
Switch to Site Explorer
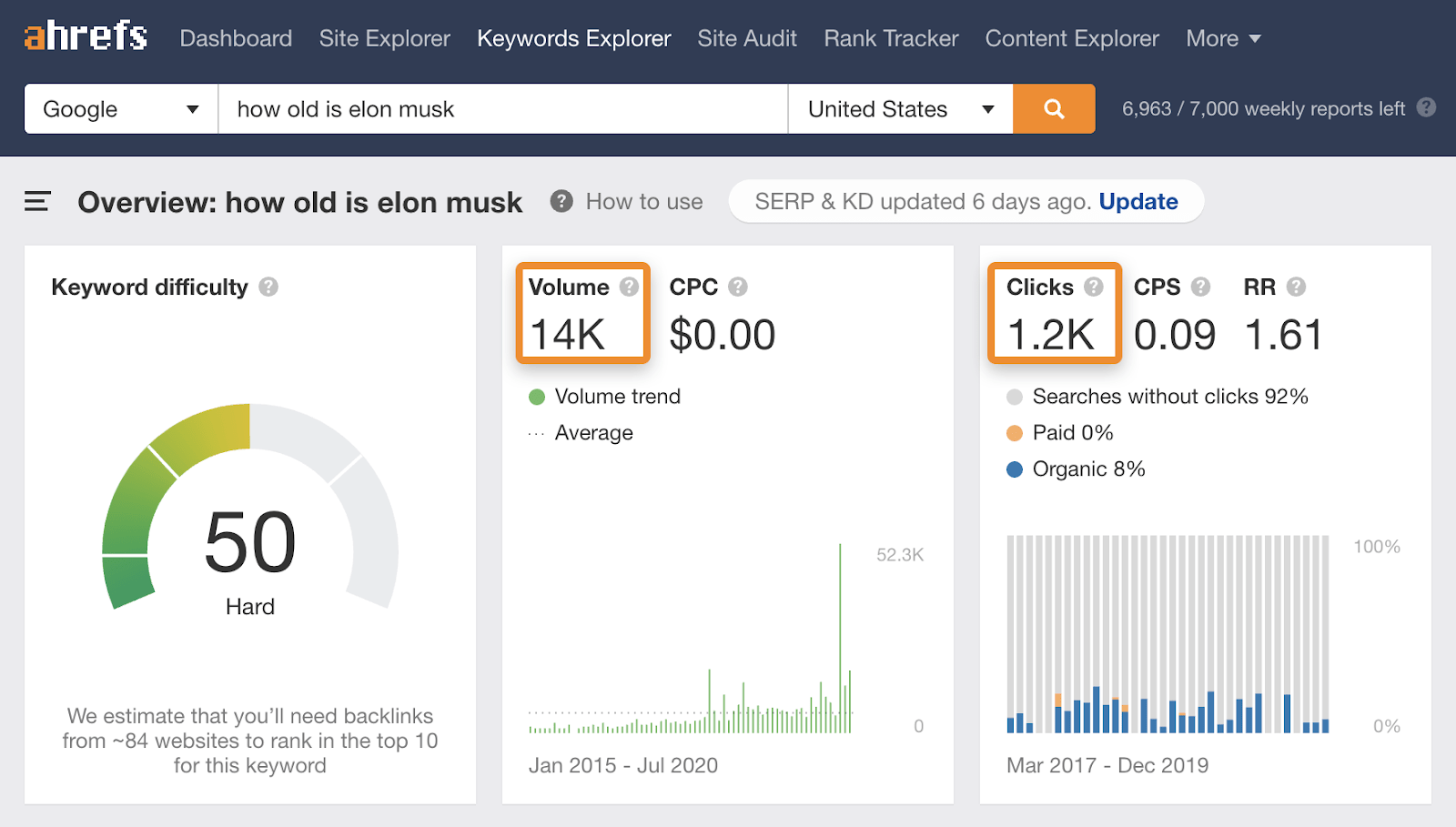pos(384,38)
